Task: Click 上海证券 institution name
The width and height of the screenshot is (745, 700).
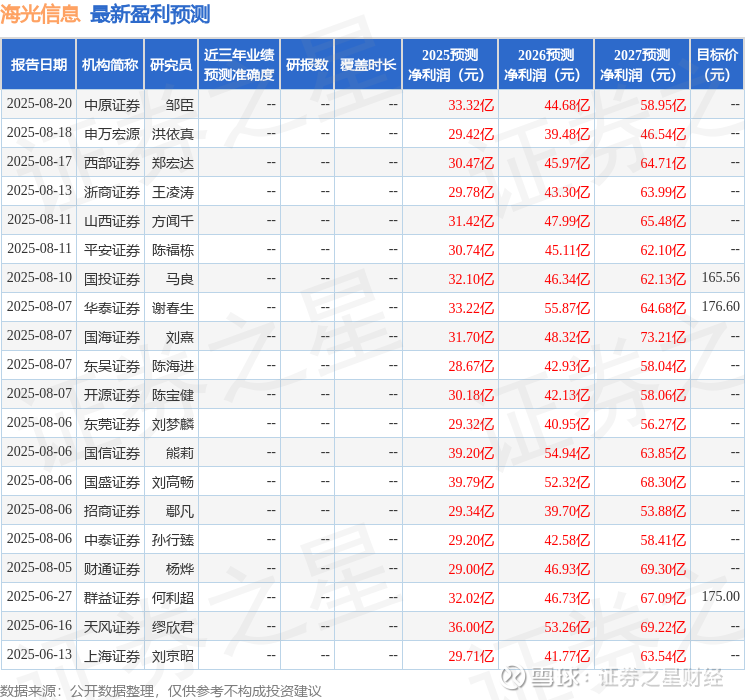Action: 112,656
